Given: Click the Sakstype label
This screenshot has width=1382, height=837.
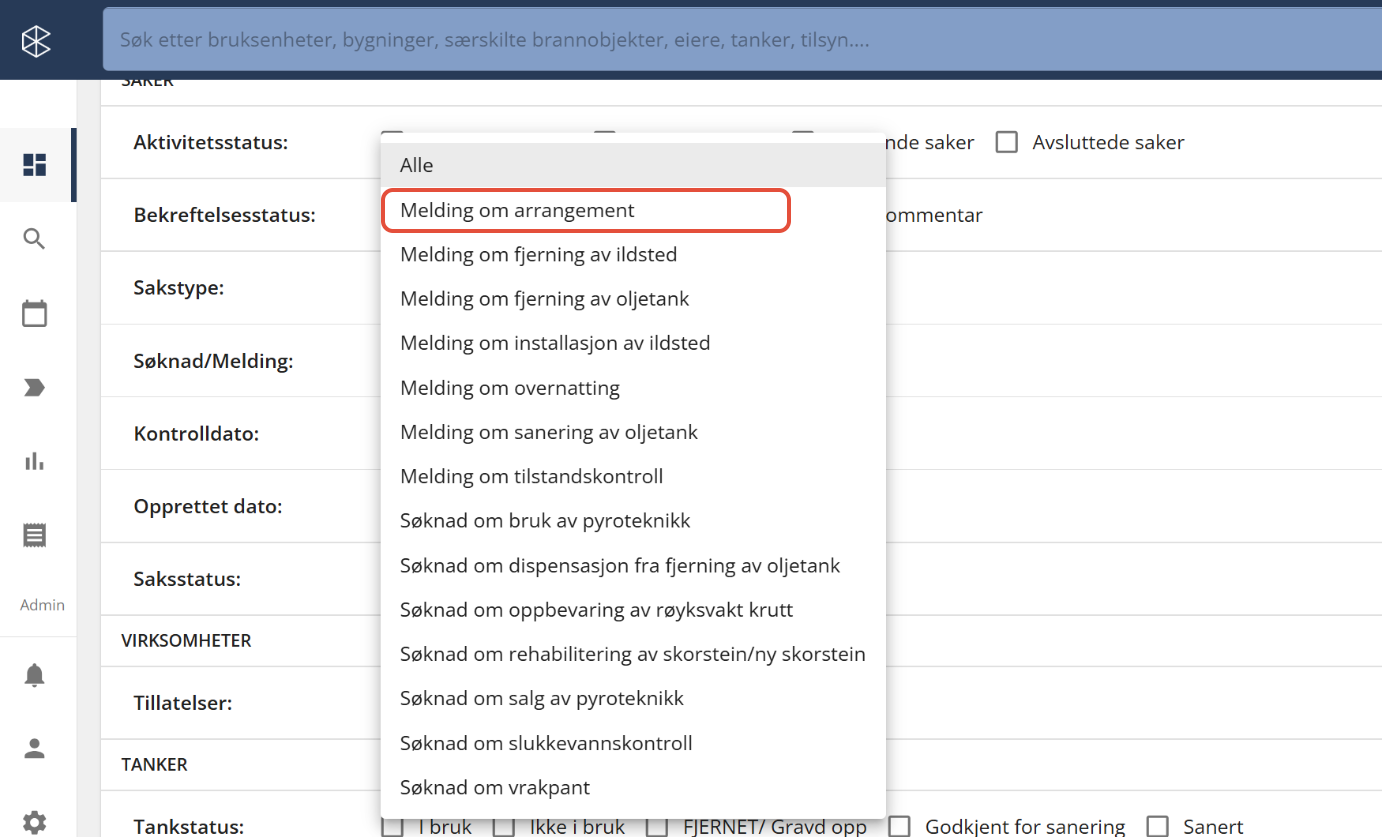Looking at the screenshot, I should tap(178, 288).
